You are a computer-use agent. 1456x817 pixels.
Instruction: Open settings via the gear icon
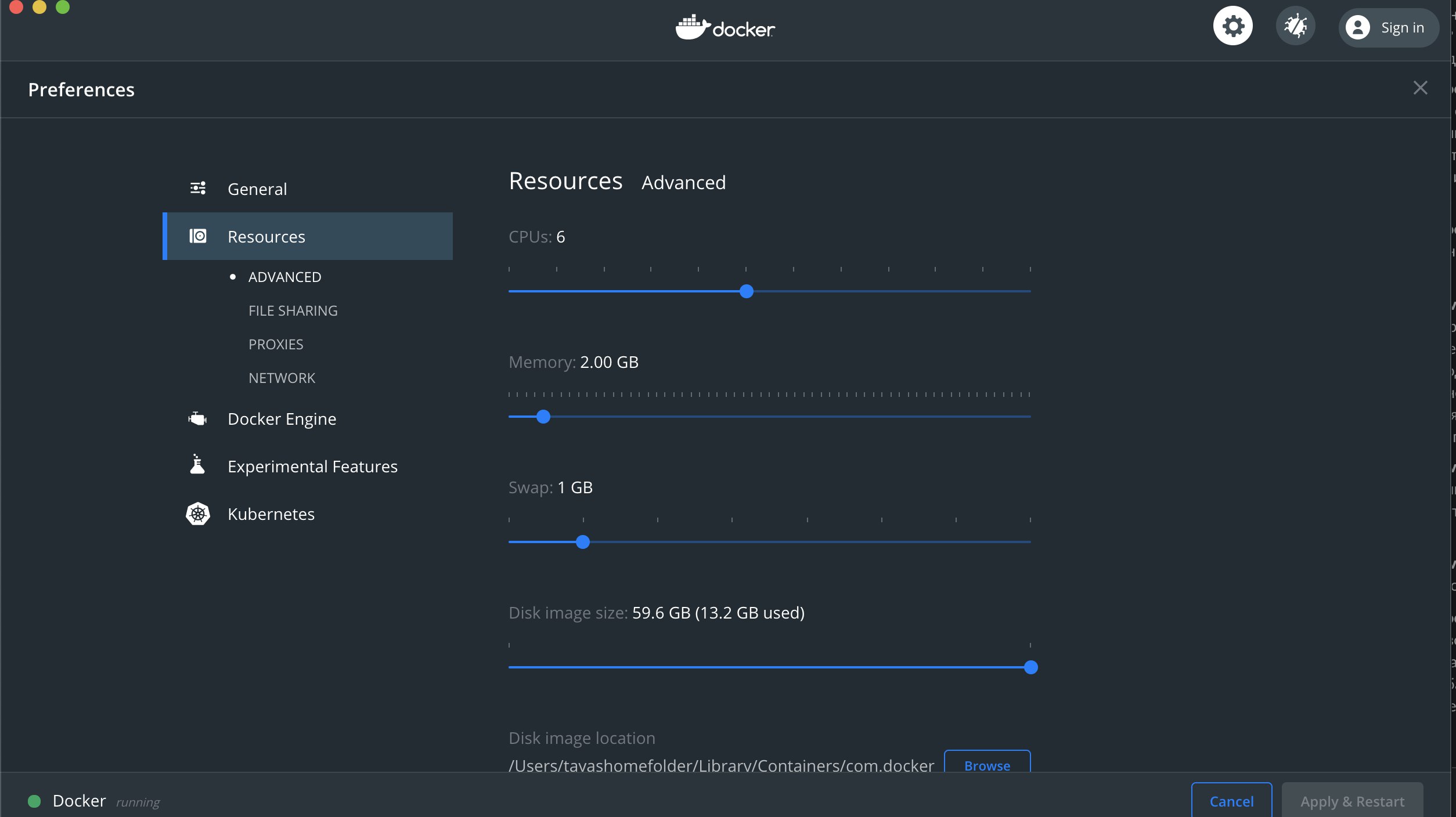[1232, 26]
